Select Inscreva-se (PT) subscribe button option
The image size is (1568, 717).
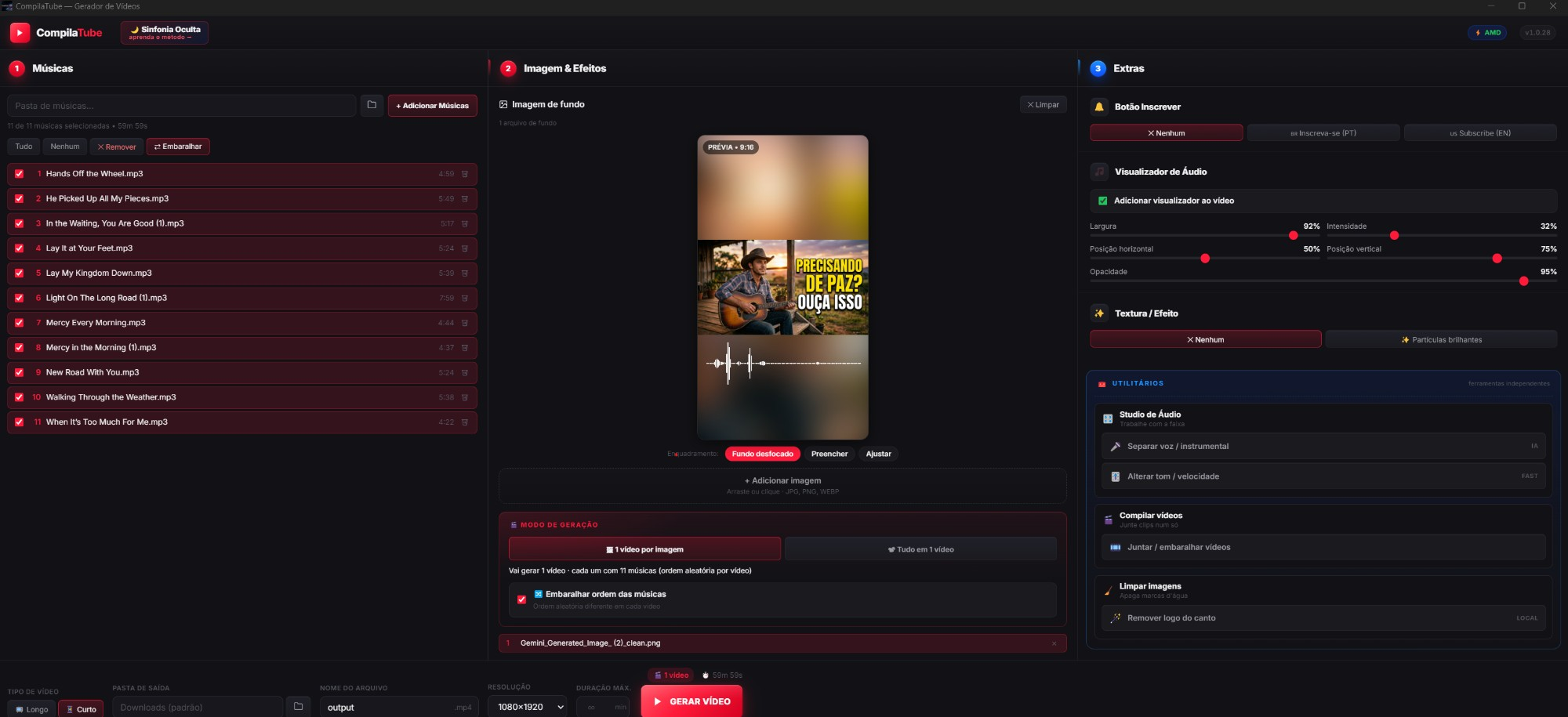pos(1323,133)
